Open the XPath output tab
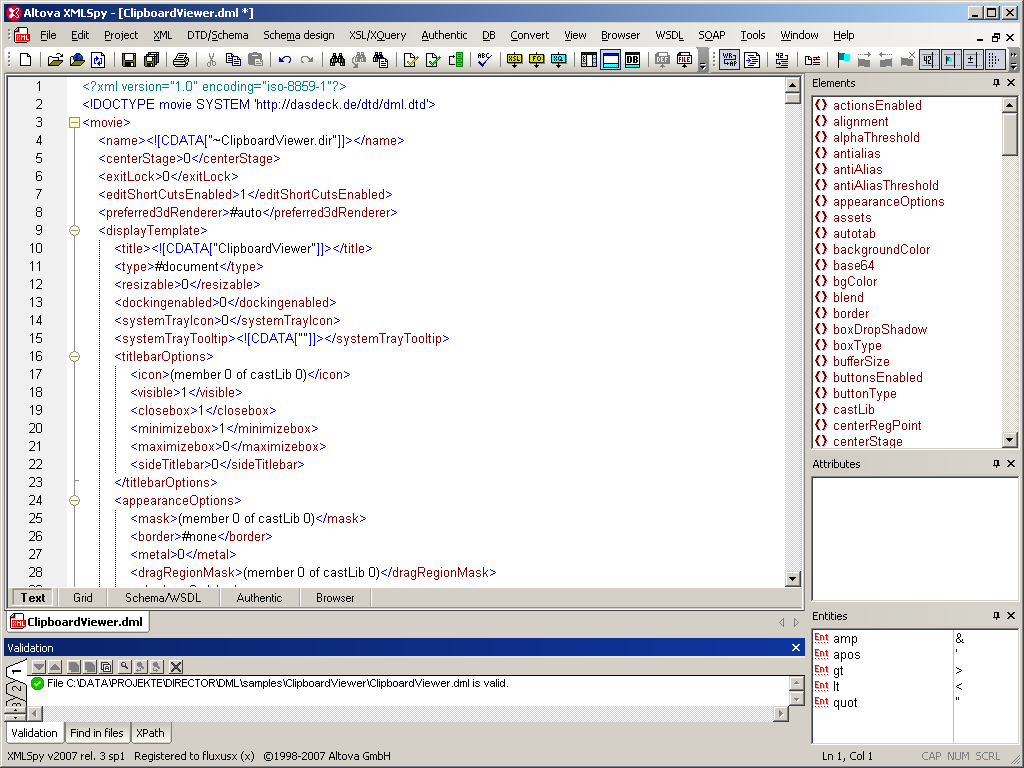 coord(150,733)
